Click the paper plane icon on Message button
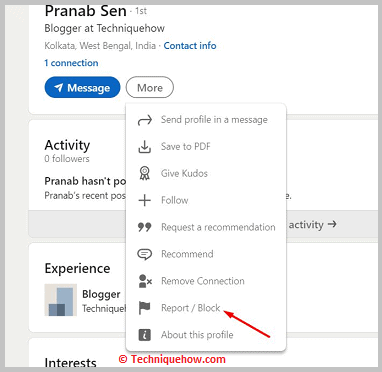 click(59, 88)
